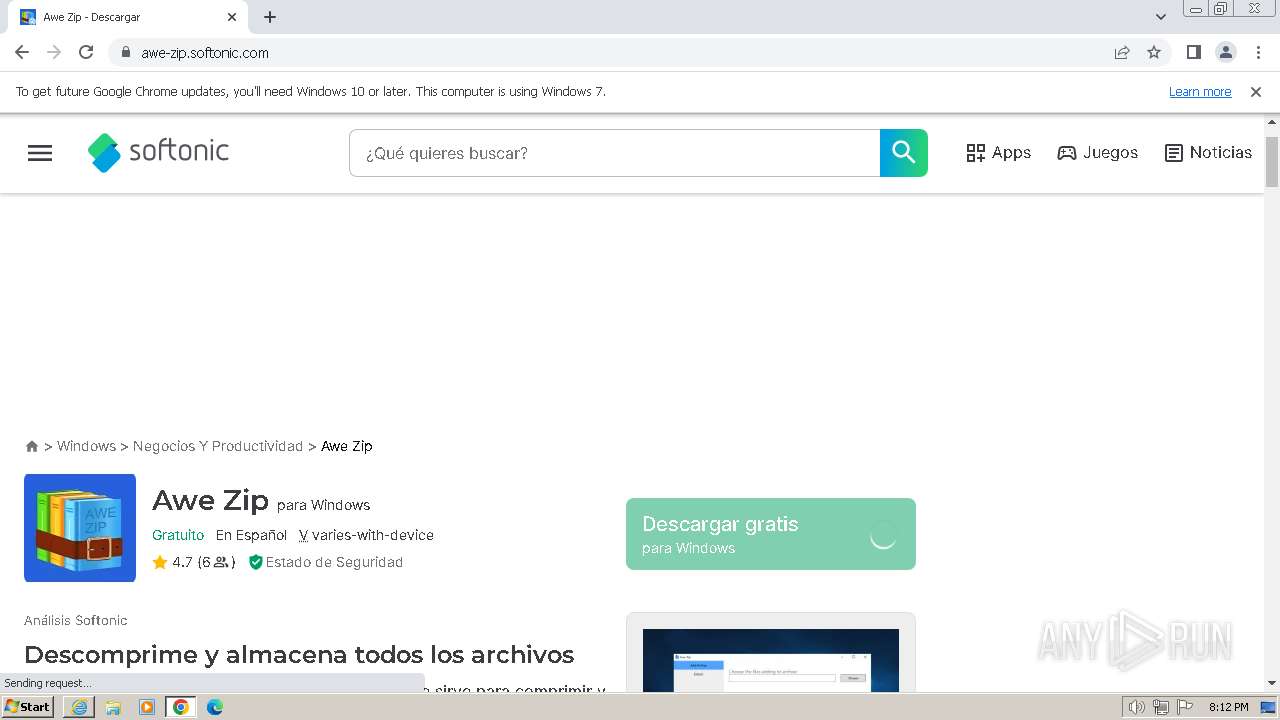Launch Microsoft Edge from taskbar
The height and width of the screenshot is (720, 1280).
pos(215,707)
